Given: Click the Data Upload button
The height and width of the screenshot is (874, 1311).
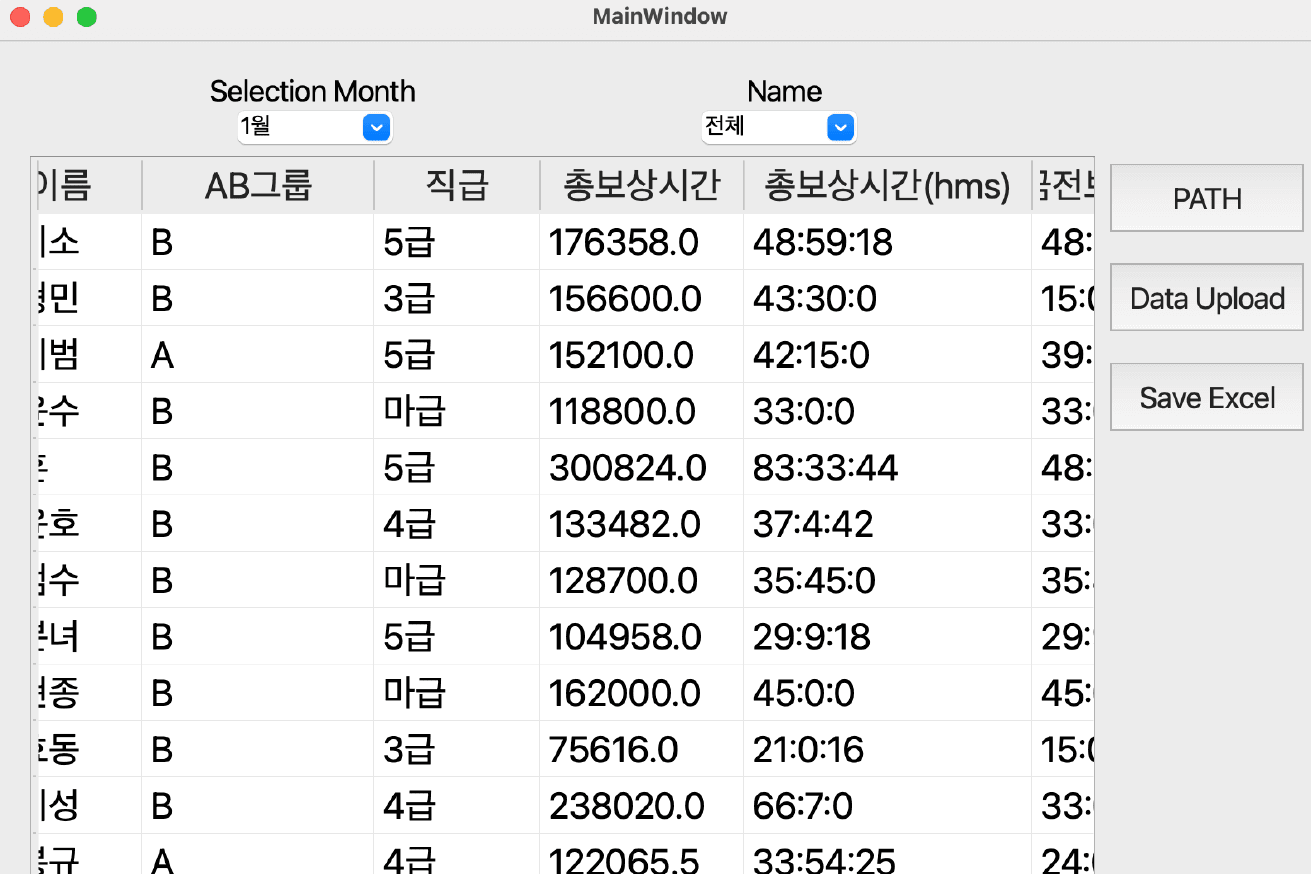Looking at the screenshot, I should 1207,298.
